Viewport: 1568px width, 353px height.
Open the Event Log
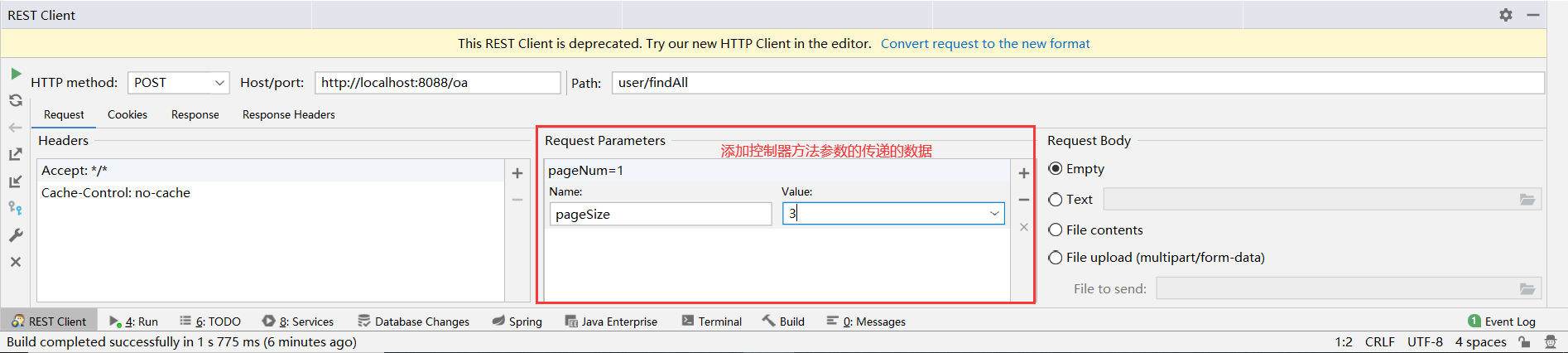click(1502, 322)
